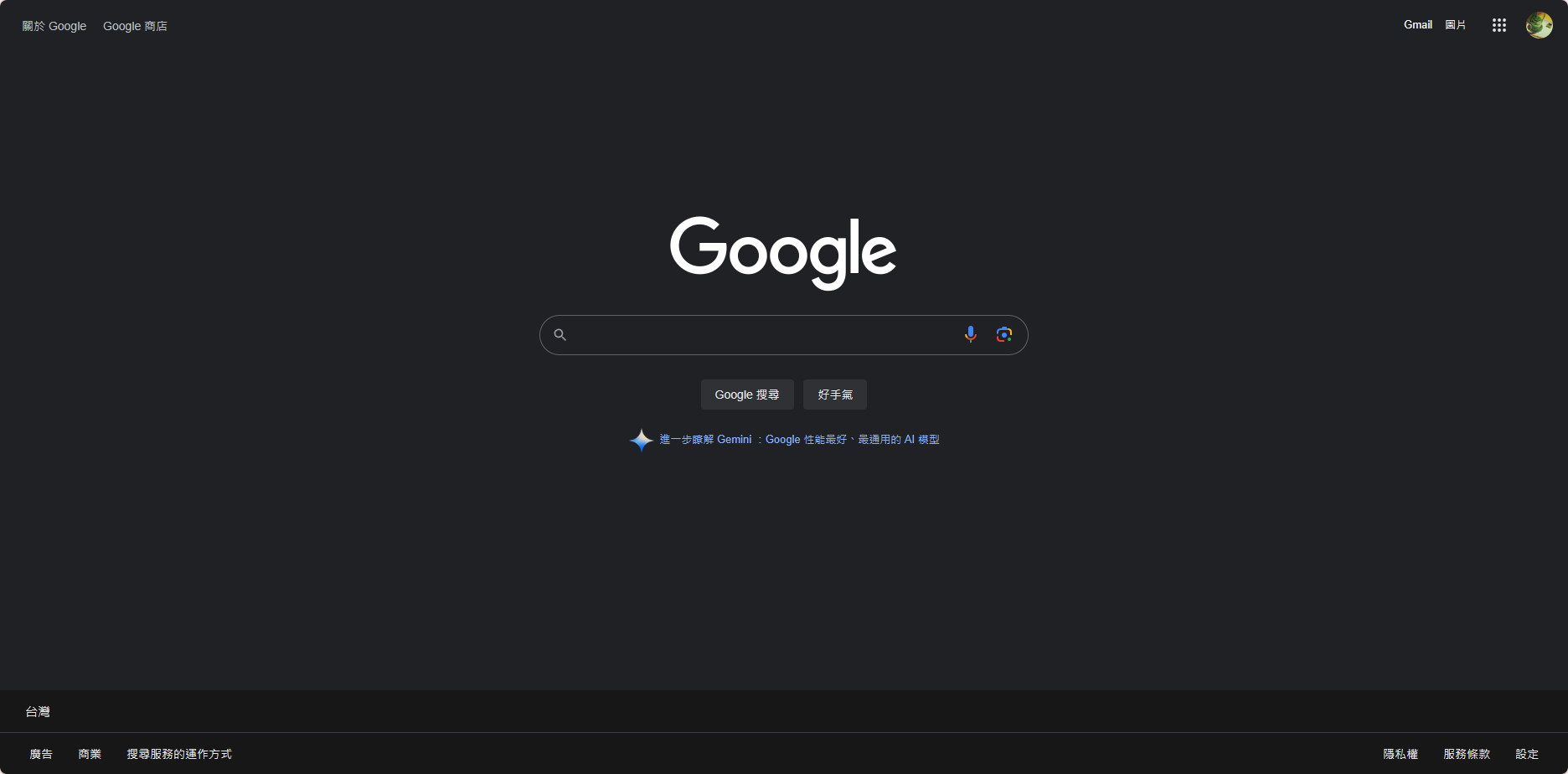Click the Google 搜尋 button
This screenshot has width=1568, height=774.
tap(747, 395)
